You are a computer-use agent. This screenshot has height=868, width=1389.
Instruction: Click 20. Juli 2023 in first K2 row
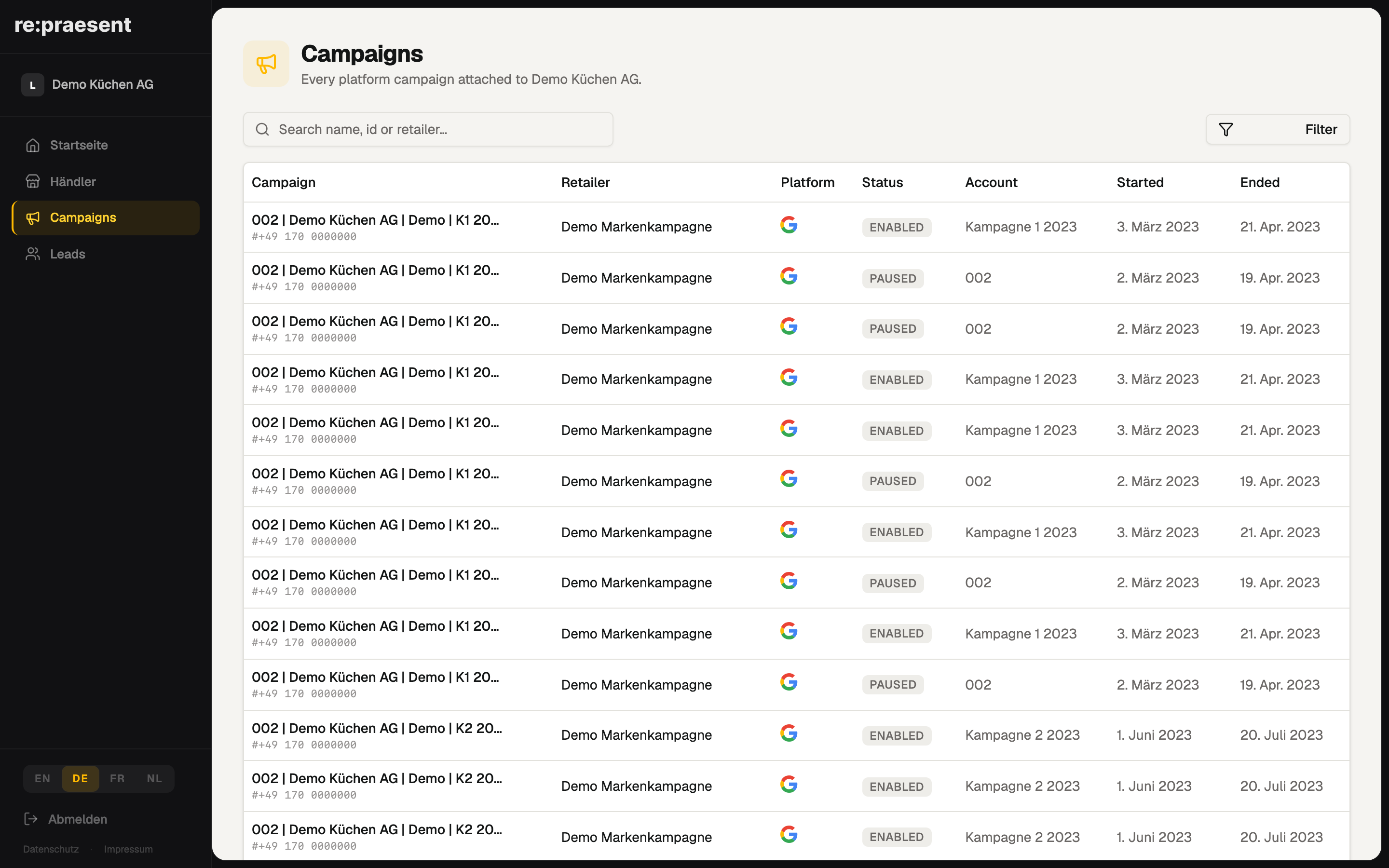point(1281,735)
